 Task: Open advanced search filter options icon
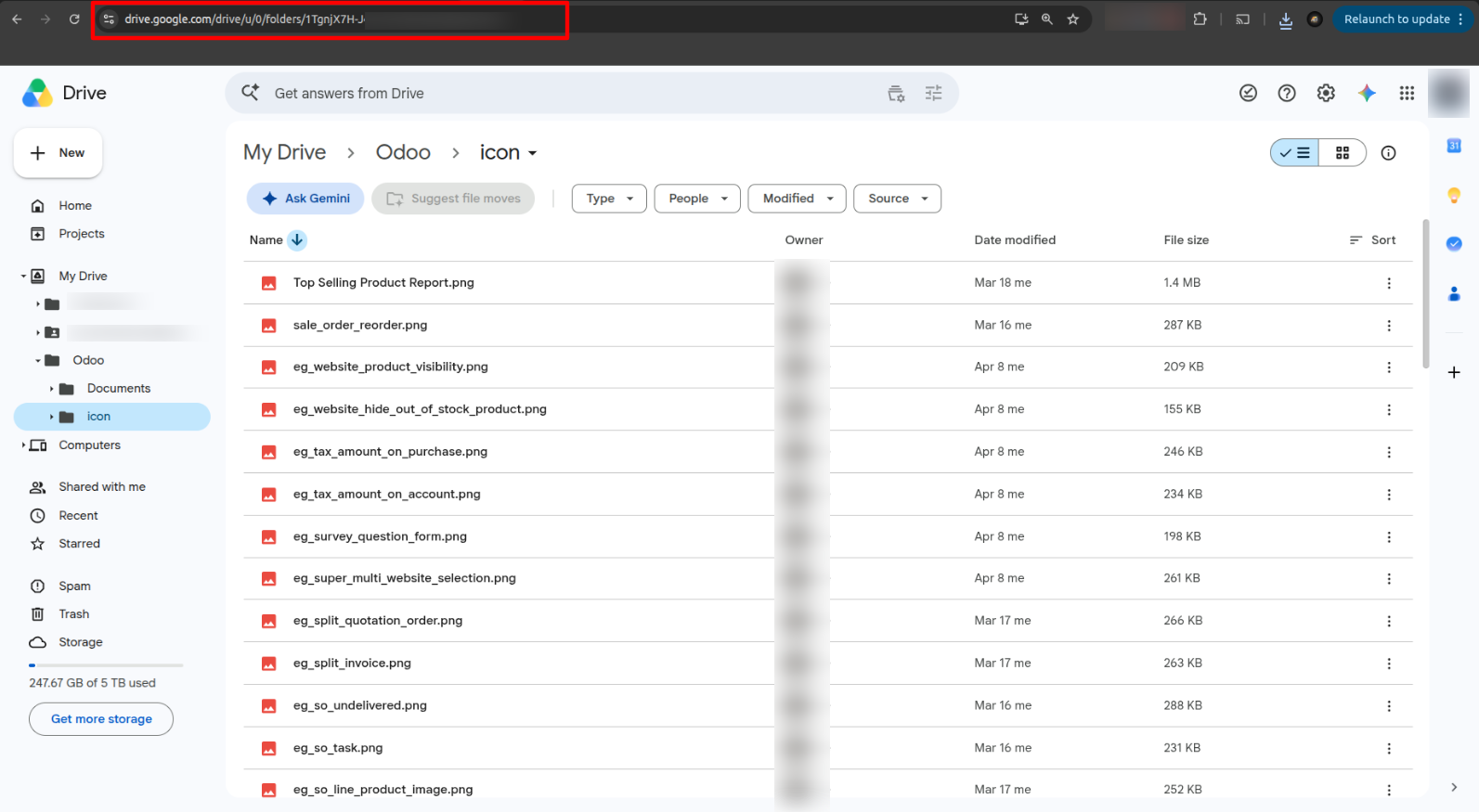tap(933, 93)
